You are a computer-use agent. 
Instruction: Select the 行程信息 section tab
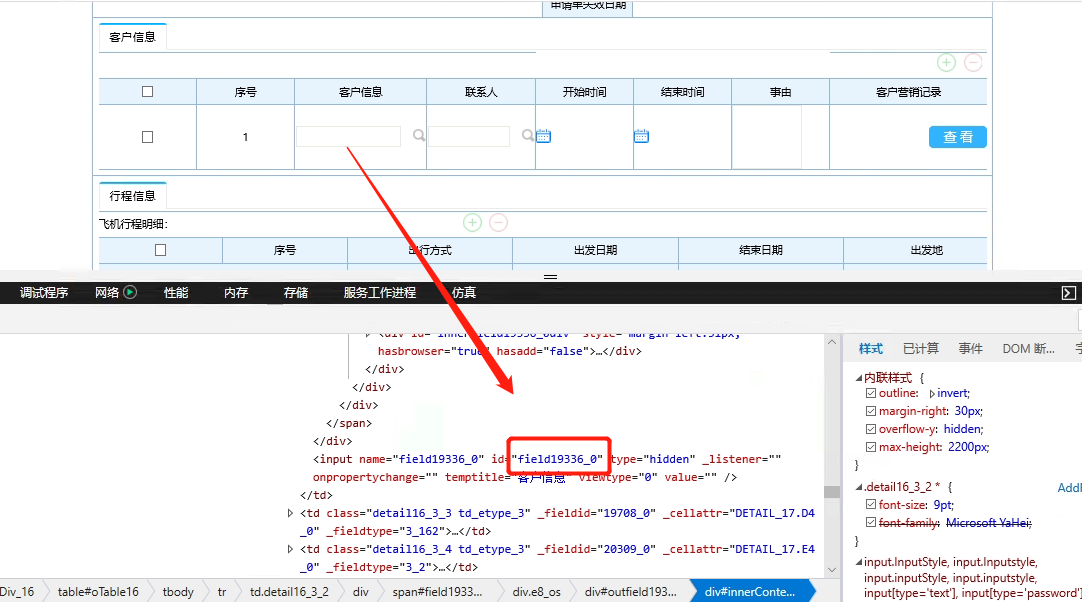point(132,196)
